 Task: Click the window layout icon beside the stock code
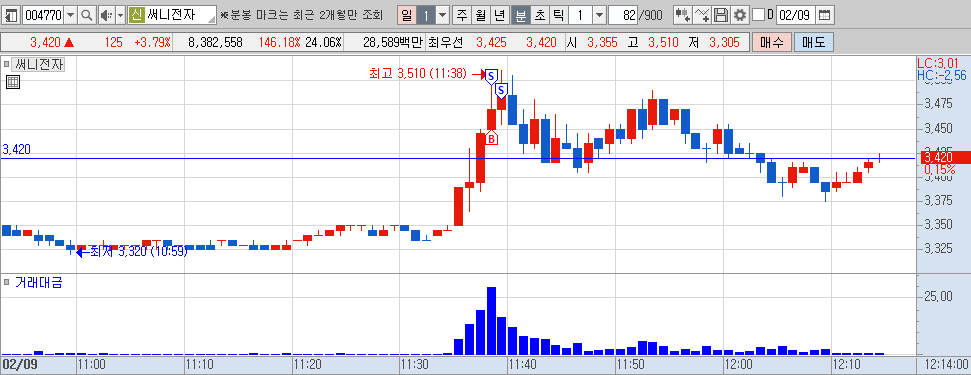pyautogui.click(x=12, y=15)
